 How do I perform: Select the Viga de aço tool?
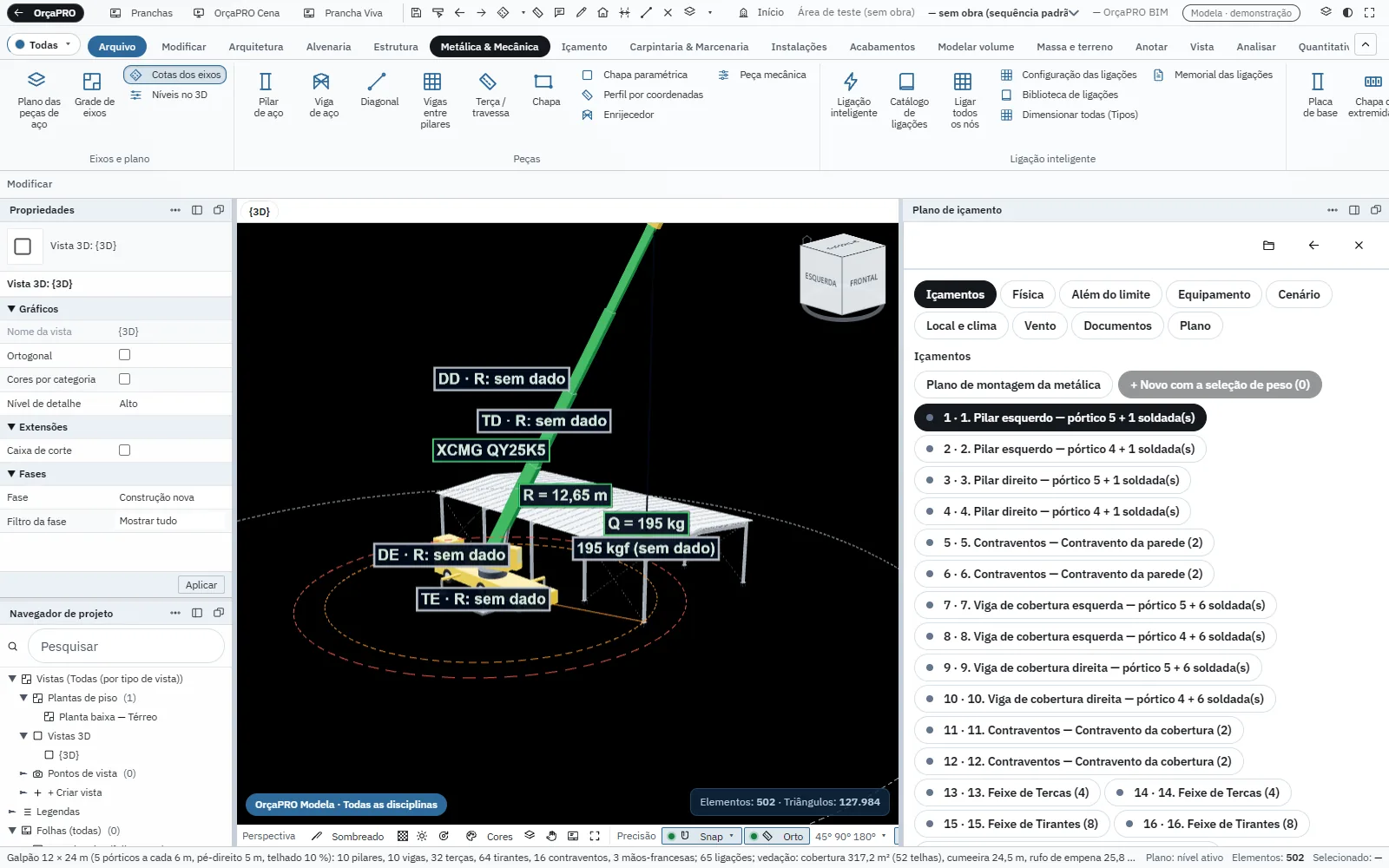323,94
